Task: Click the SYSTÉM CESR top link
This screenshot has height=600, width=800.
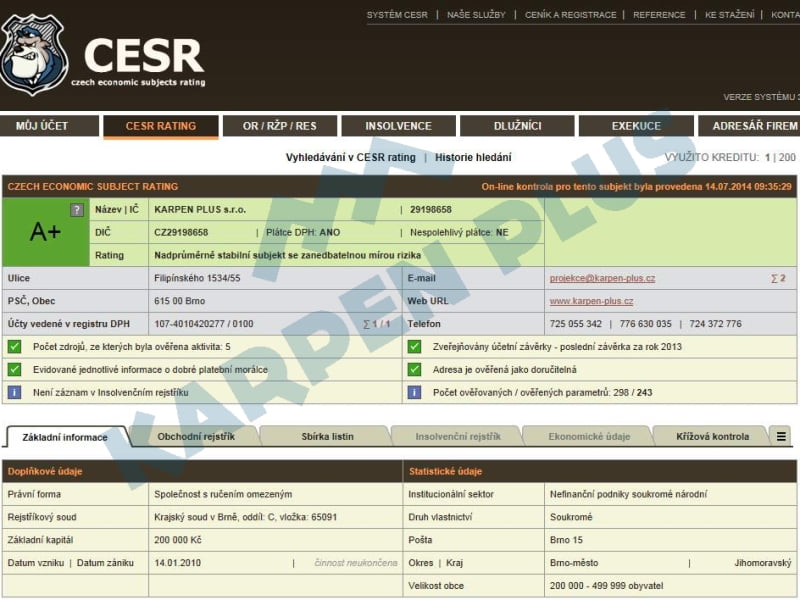Action: click(x=397, y=15)
